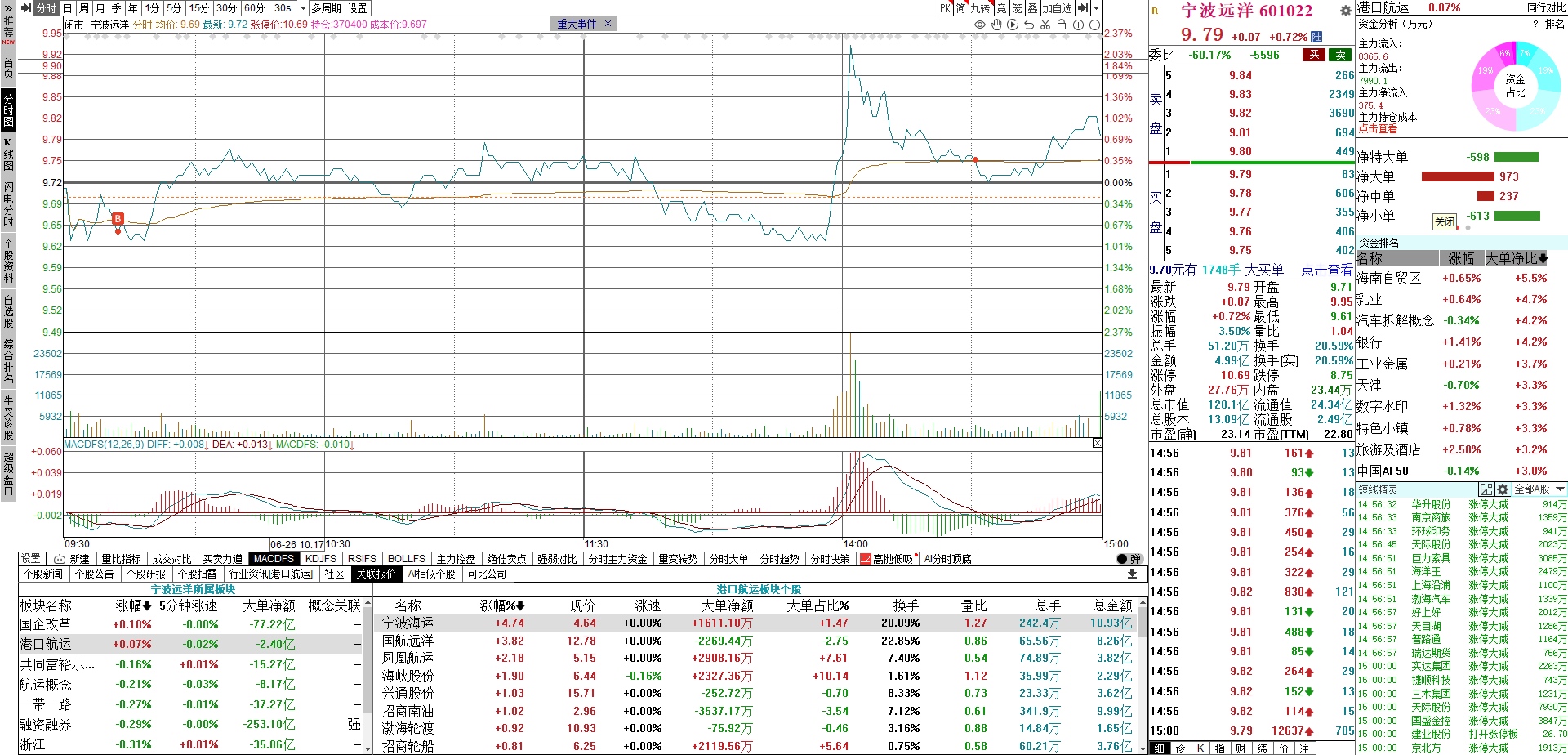Click the 短线精灵 pop-out window icon
Screen dimensions: 1568x755
click(x=1486, y=489)
